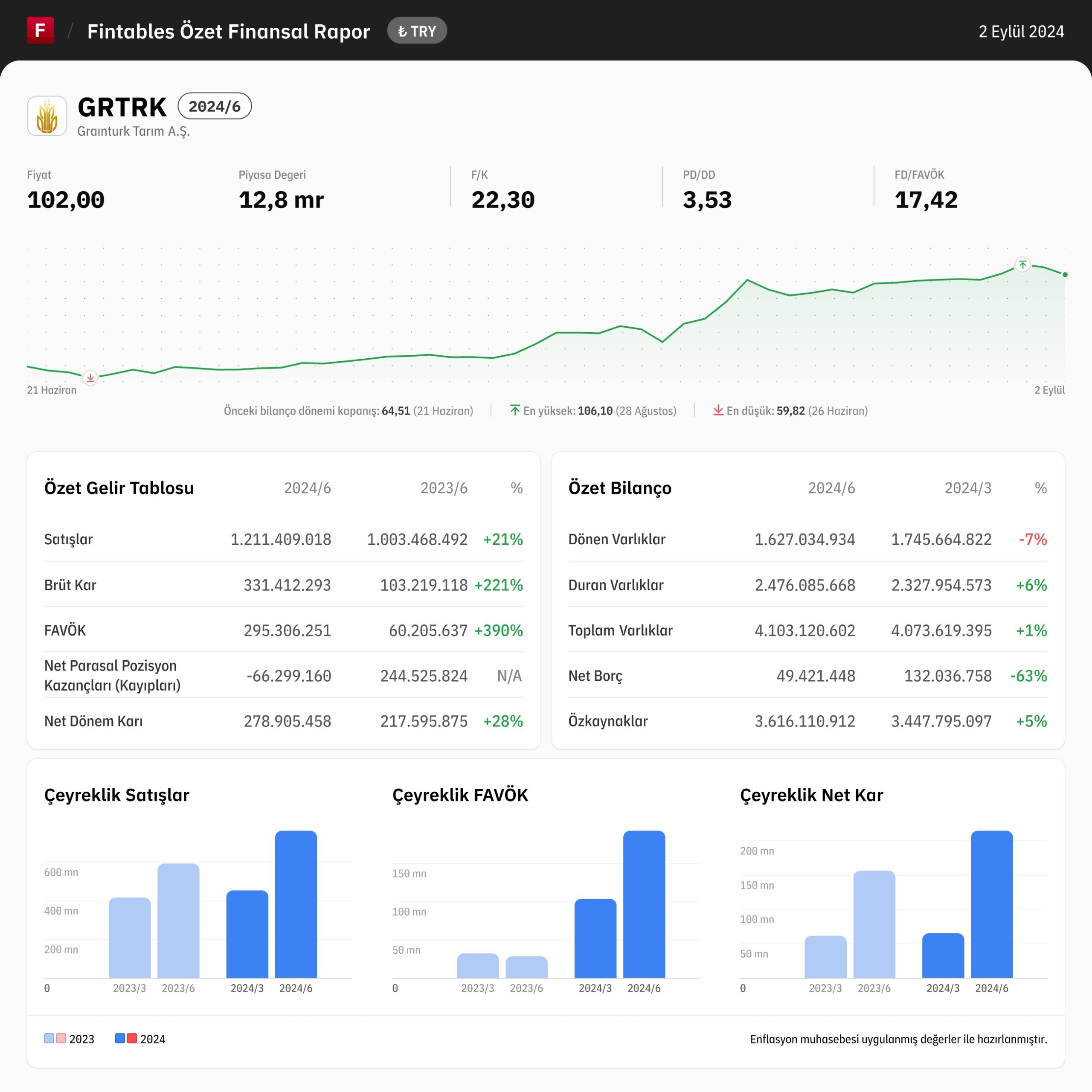Click the red down arrow beside En düşük
This screenshot has width=1092, height=1092.
click(718, 410)
